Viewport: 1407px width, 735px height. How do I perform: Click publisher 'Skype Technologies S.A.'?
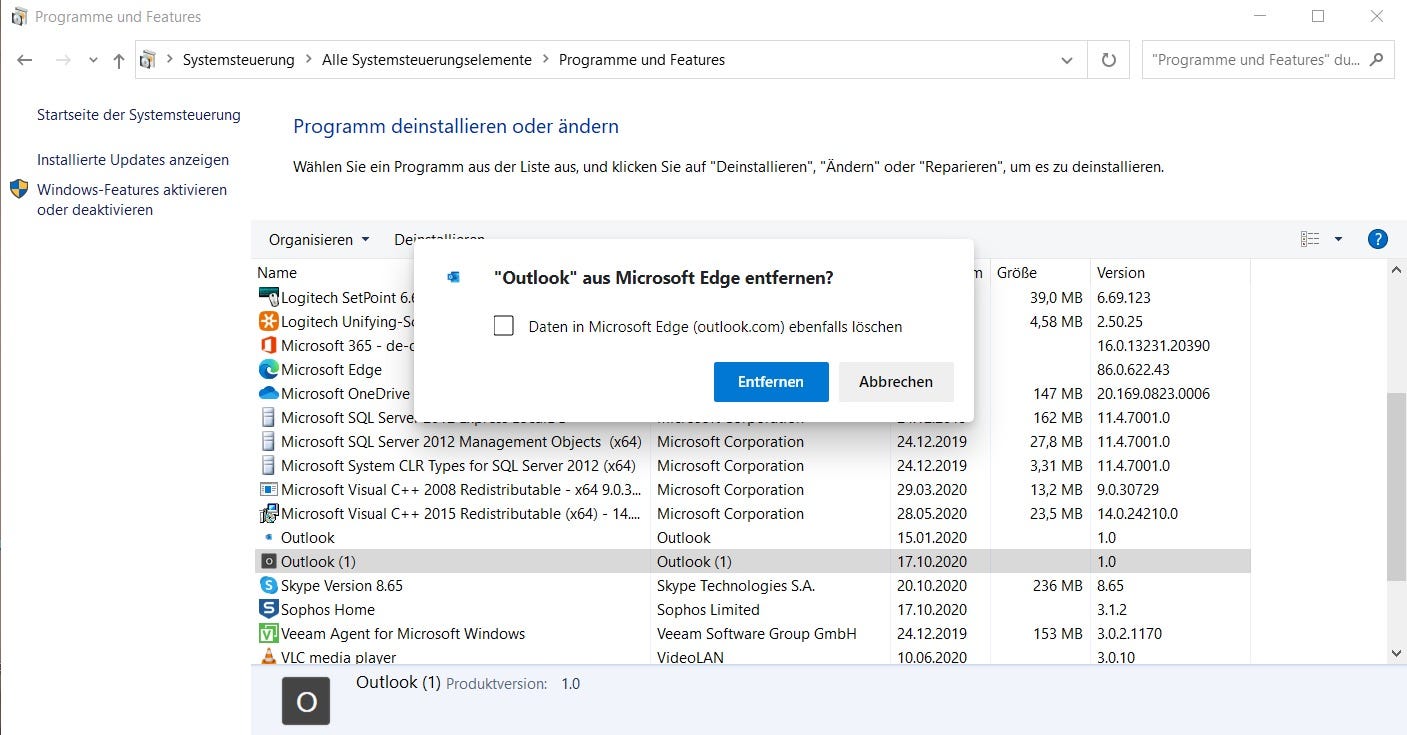pos(736,585)
